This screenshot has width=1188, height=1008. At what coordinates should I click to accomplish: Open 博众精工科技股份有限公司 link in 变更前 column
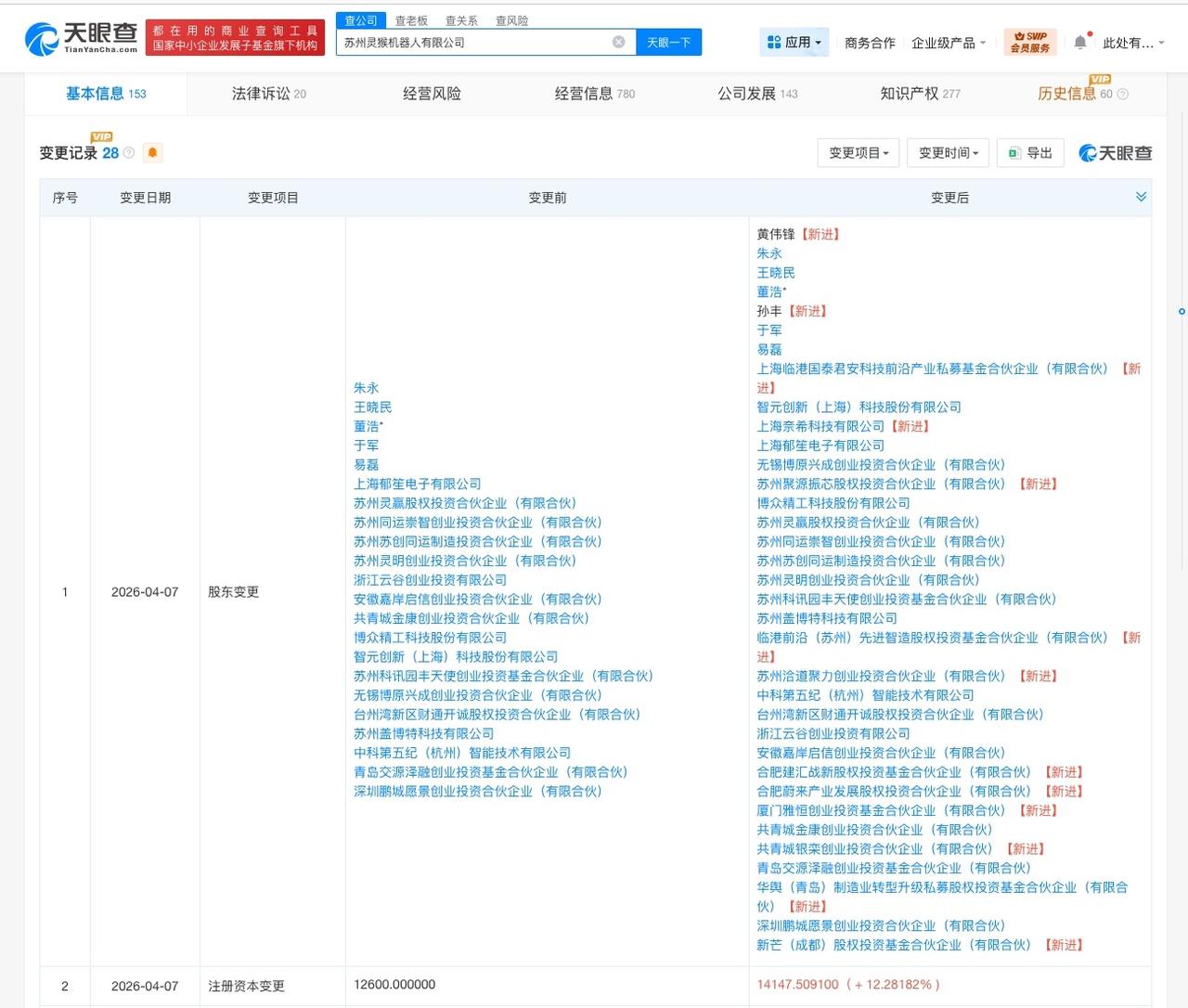431,638
